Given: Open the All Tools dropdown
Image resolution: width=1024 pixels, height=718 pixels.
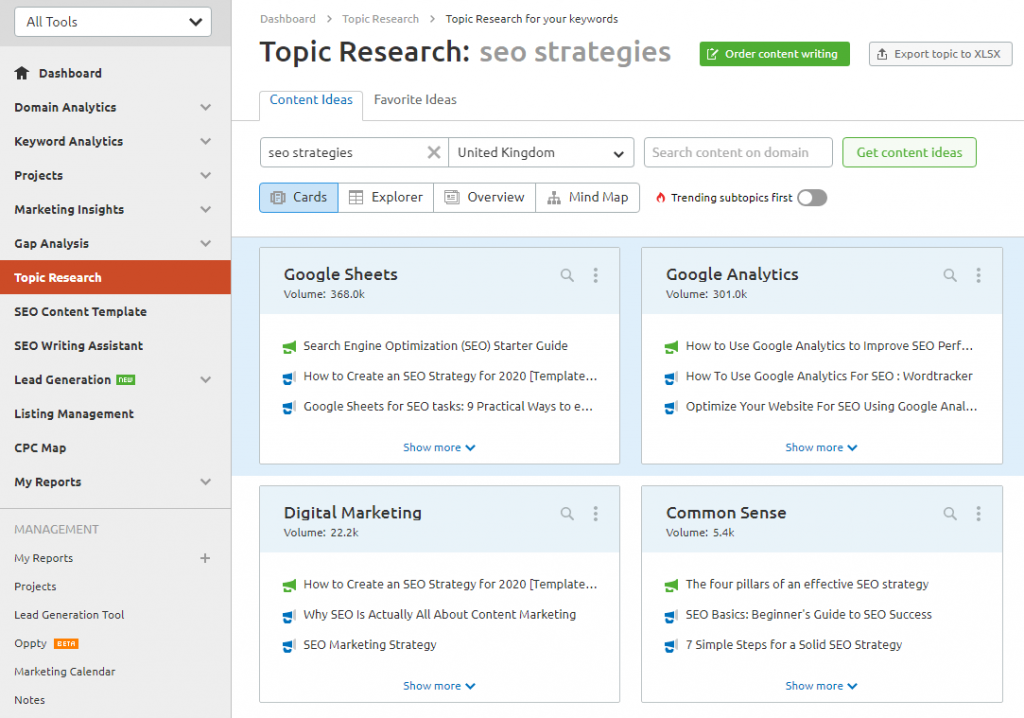Looking at the screenshot, I should 113,22.
